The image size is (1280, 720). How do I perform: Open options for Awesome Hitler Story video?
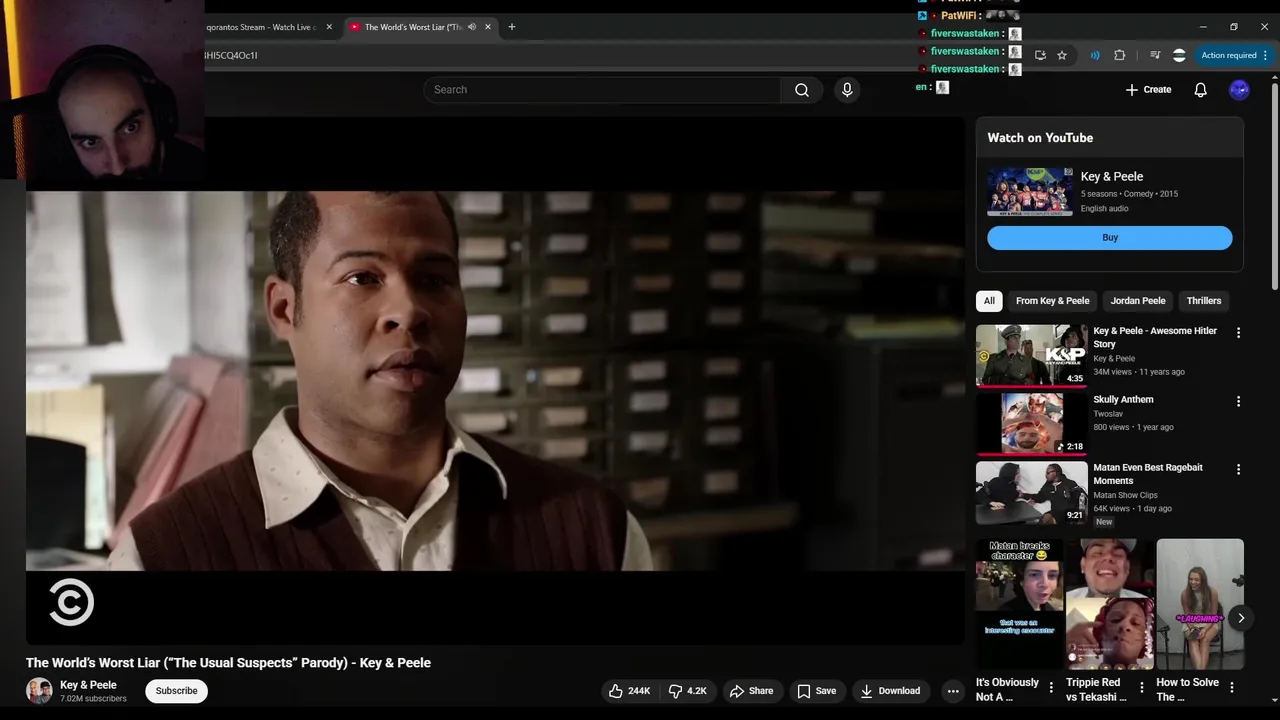[x=1238, y=333]
